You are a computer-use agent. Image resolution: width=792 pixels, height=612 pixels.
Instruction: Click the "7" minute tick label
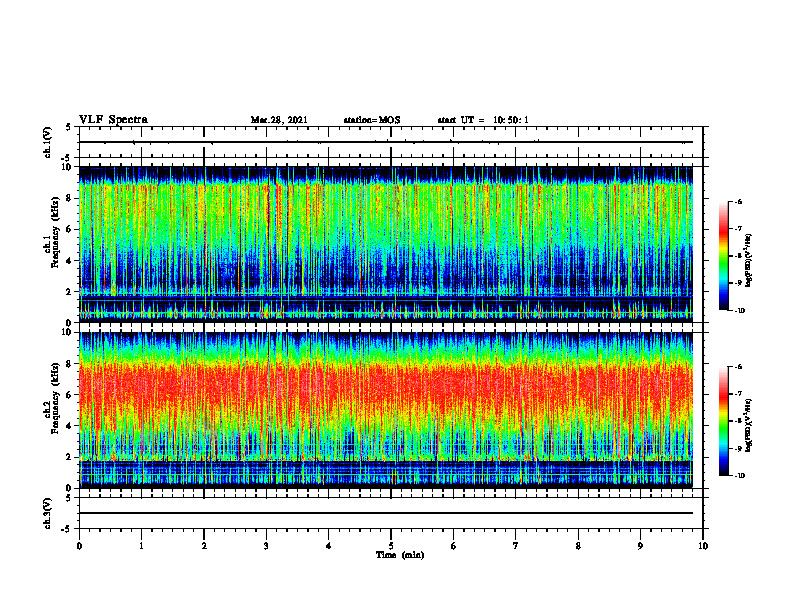(x=516, y=546)
